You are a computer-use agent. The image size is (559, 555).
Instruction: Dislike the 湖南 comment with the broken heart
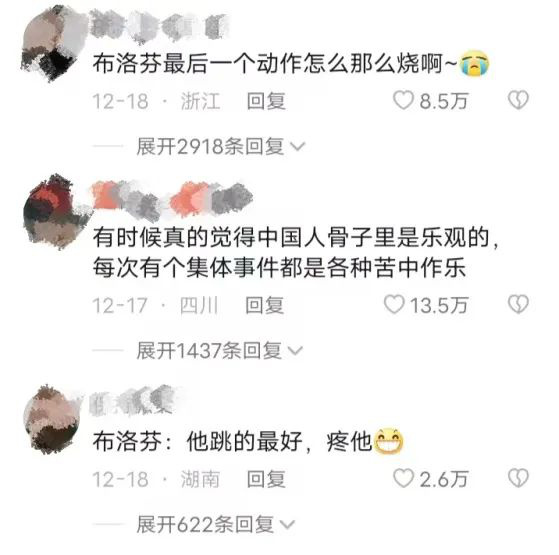click(518, 478)
